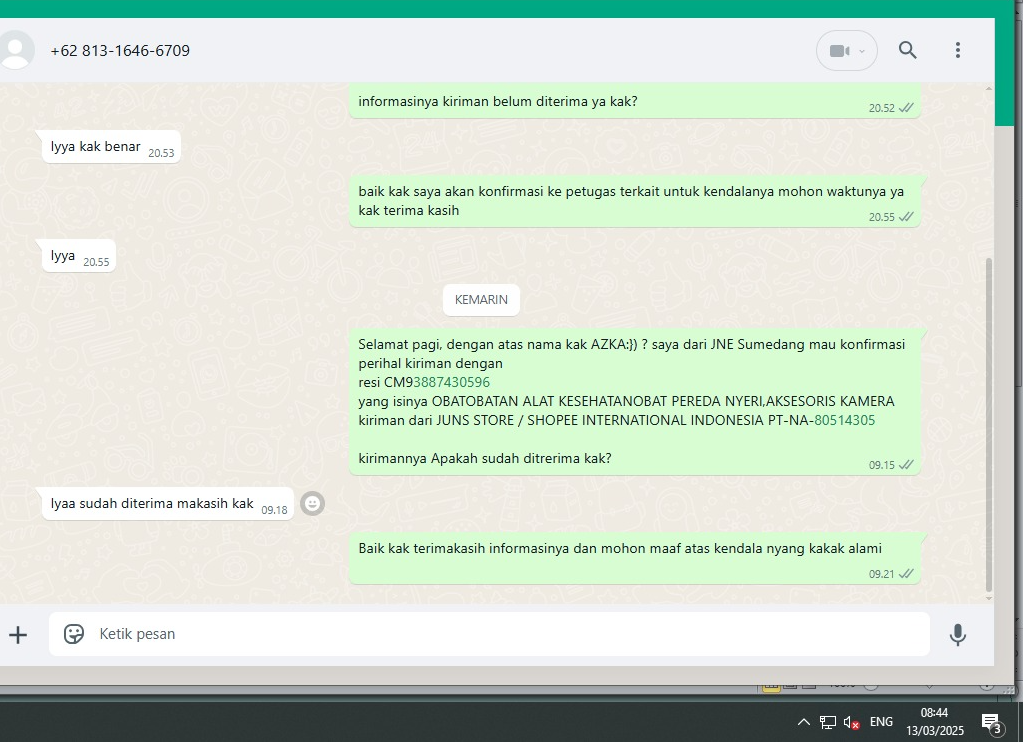
Task: Open the network status tray icon
Action: point(828,722)
